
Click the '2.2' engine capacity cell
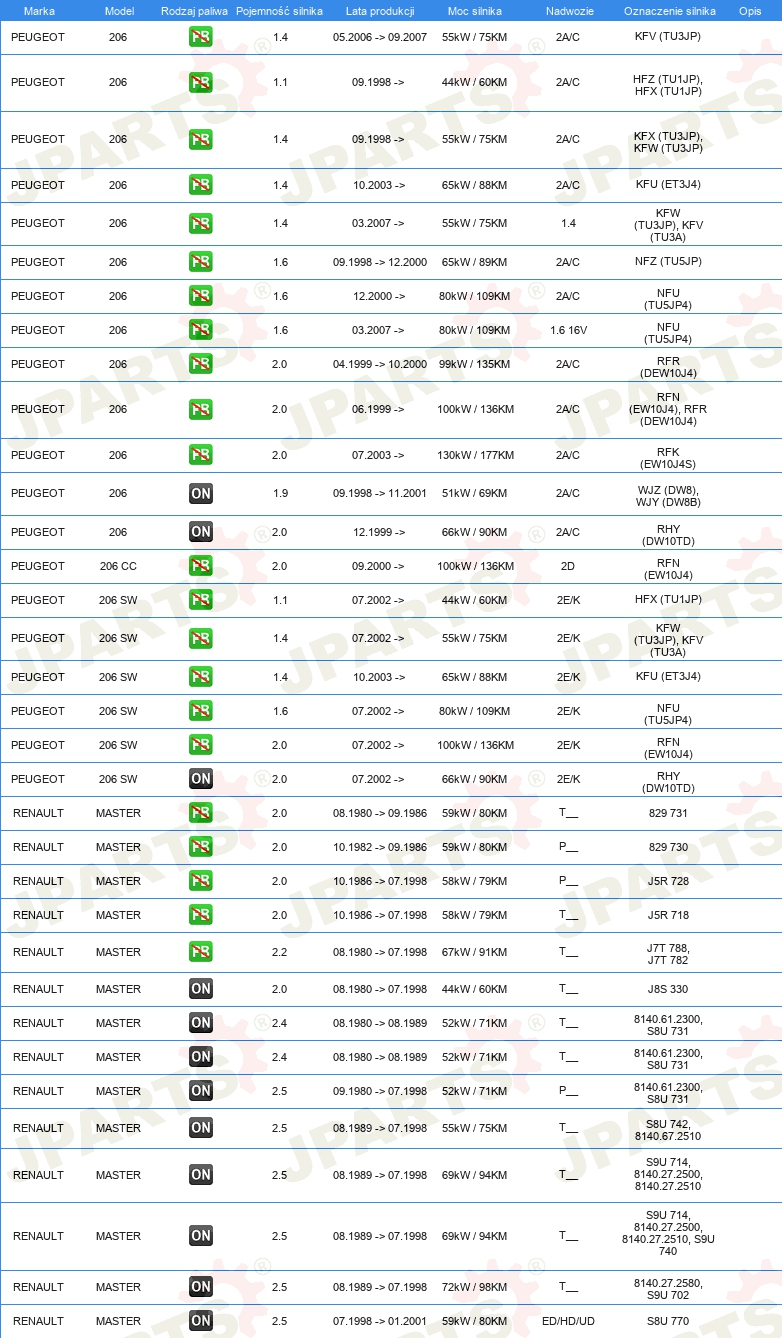coord(280,953)
